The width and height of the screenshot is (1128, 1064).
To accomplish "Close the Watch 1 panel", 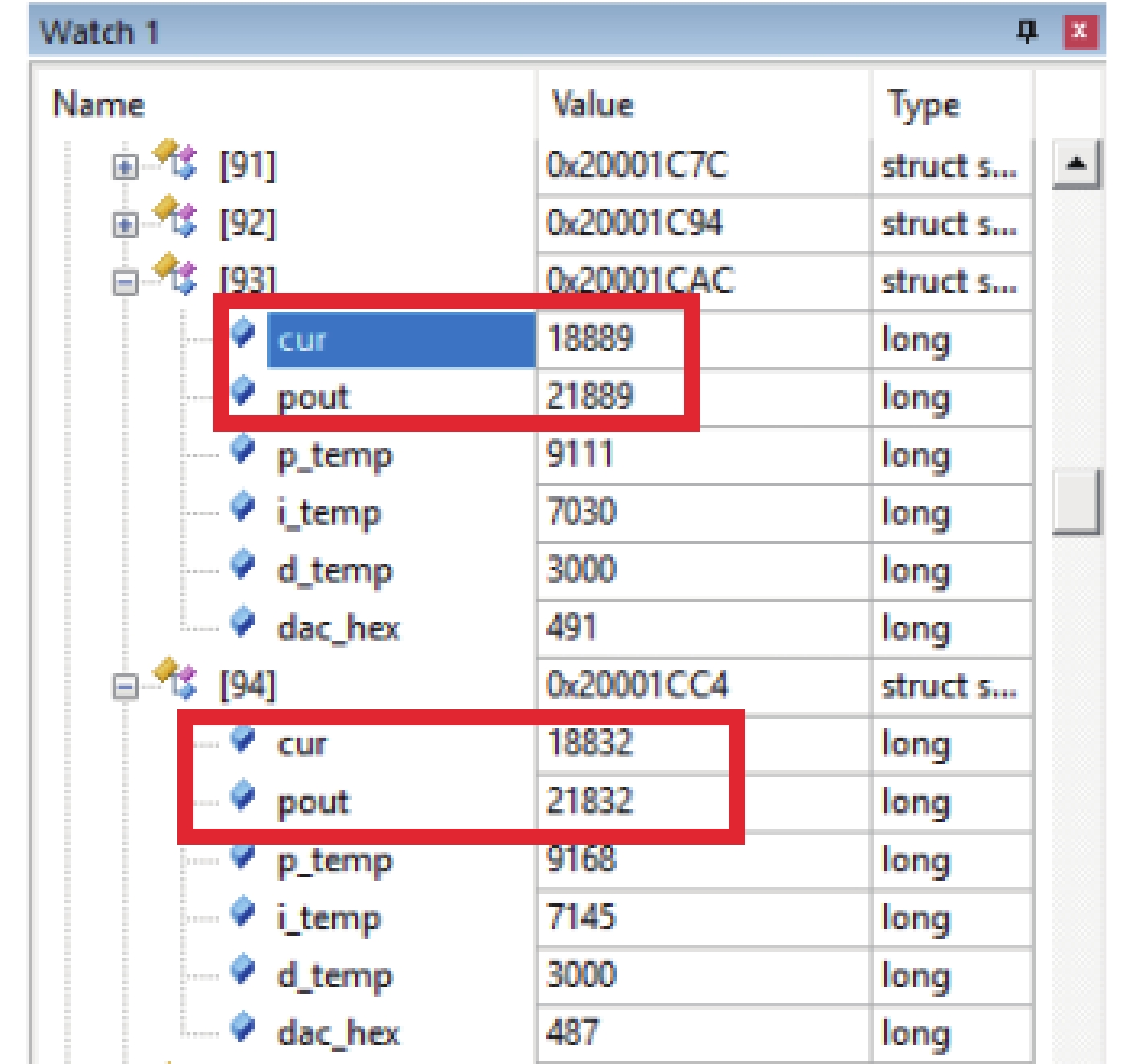I will pyautogui.click(x=1080, y=32).
